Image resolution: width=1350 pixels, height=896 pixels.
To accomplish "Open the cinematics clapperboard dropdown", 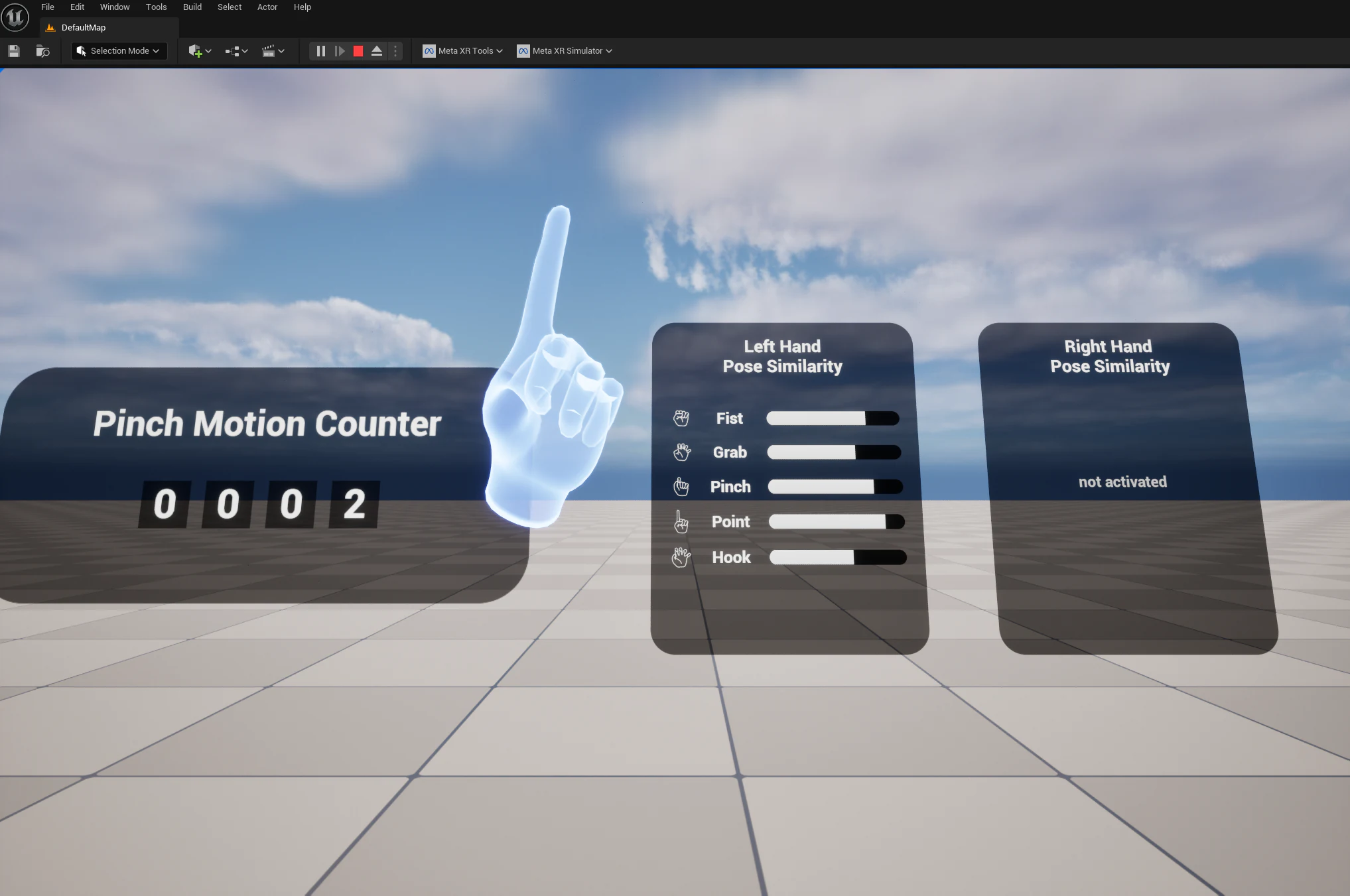I will (x=273, y=51).
